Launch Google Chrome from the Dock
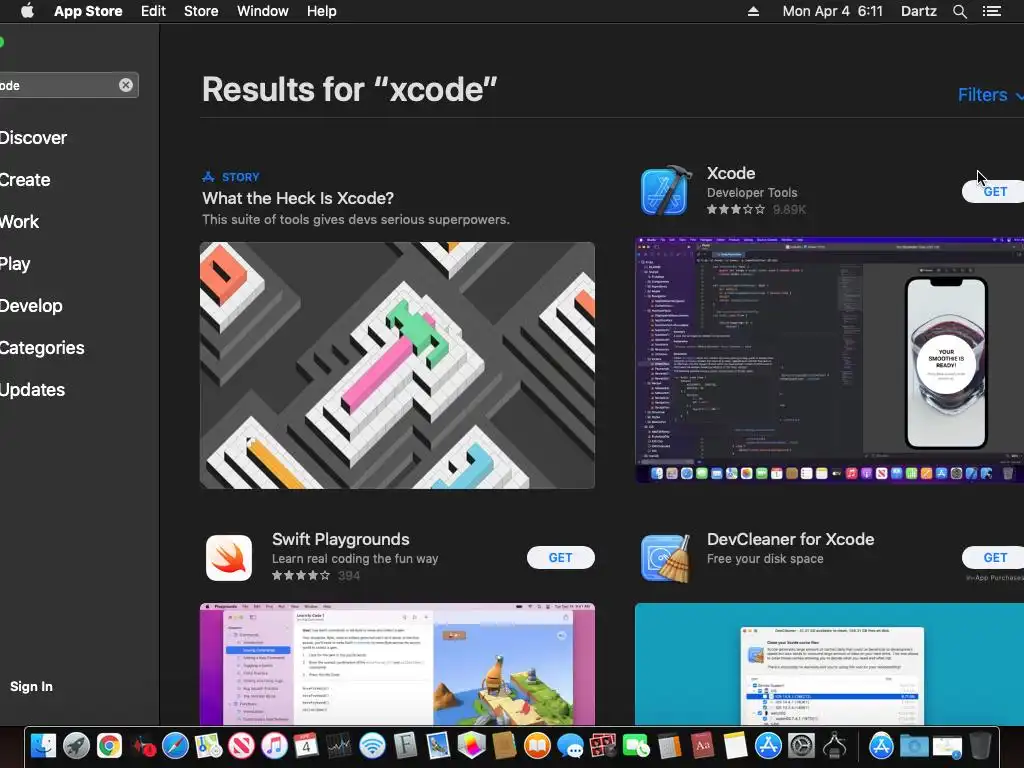Screen dimensions: 1024x768 pos(110,745)
